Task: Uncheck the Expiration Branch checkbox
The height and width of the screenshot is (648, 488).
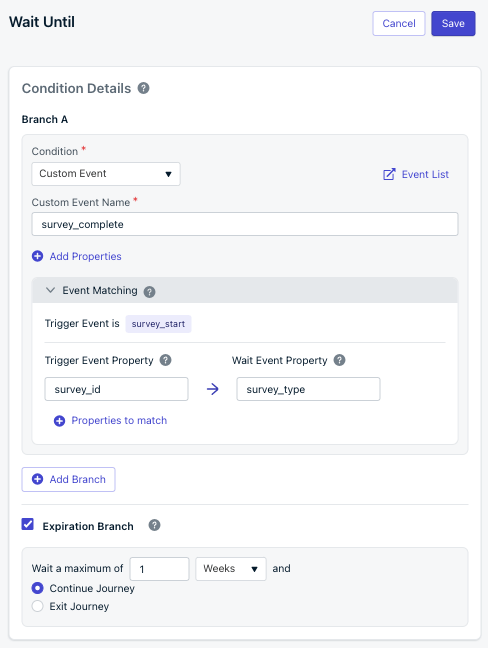Action: (x=28, y=524)
